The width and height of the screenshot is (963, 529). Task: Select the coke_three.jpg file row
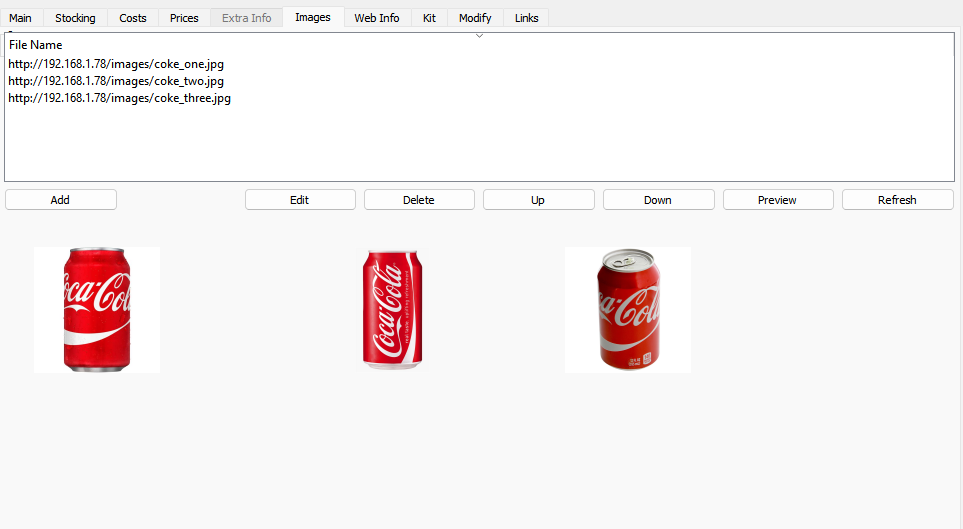(479, 98)
